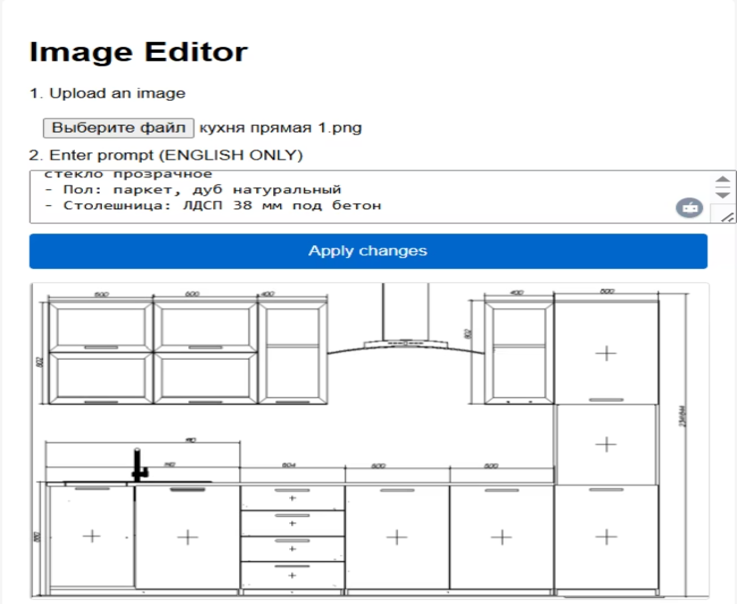Click the black faucet in the kitchen drawing
Image resolution: width=737 pixels, height=604 pixels.
138,464
